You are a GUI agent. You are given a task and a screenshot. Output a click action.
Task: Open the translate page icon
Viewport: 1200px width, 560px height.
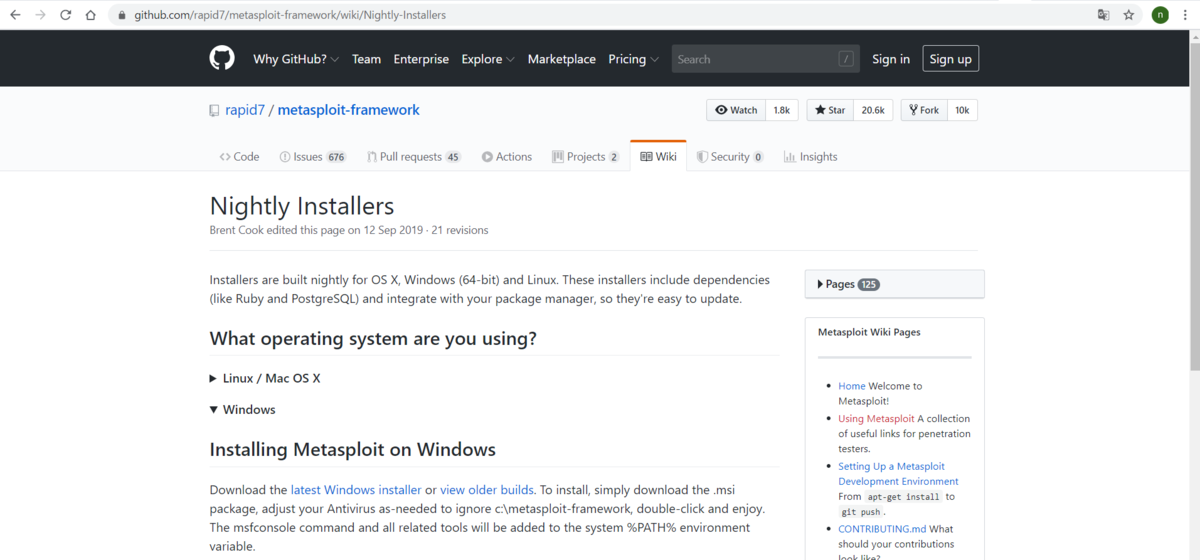[x=1103, y=15]
